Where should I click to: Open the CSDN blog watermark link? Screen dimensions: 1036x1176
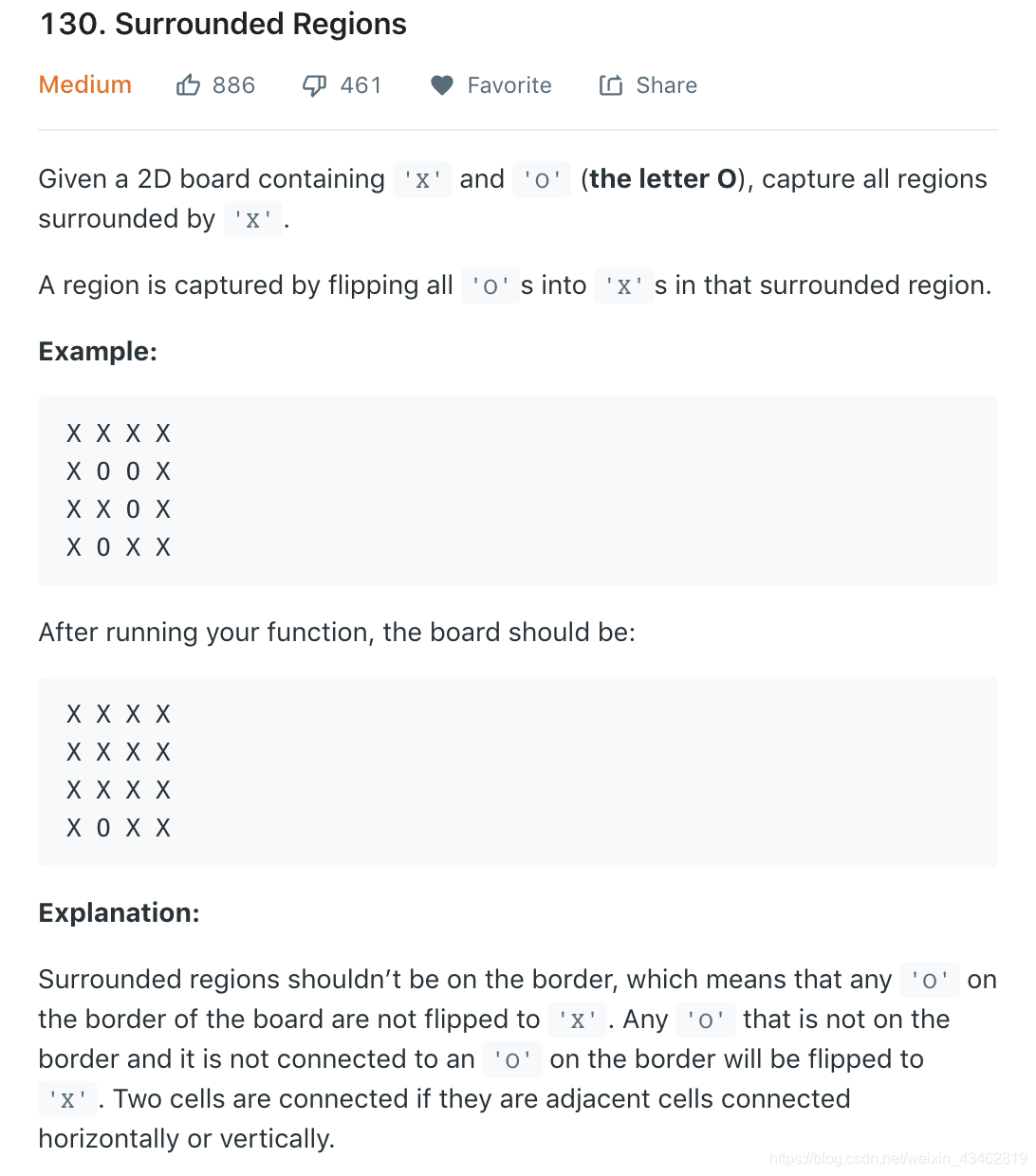pos(897,1159)
